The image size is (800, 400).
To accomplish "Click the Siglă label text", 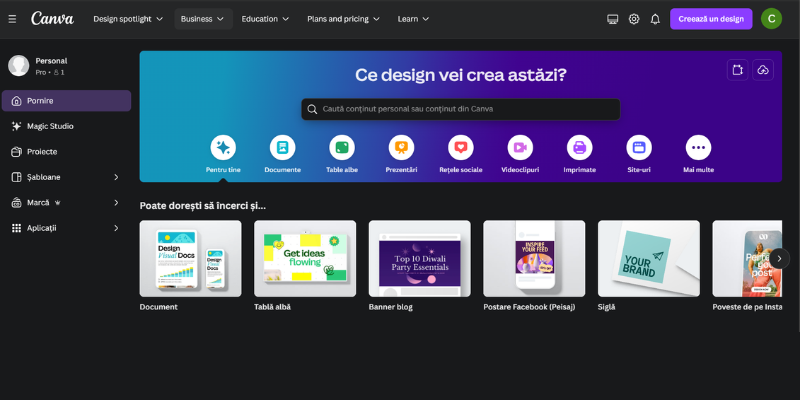I will (x=607, y=307).
